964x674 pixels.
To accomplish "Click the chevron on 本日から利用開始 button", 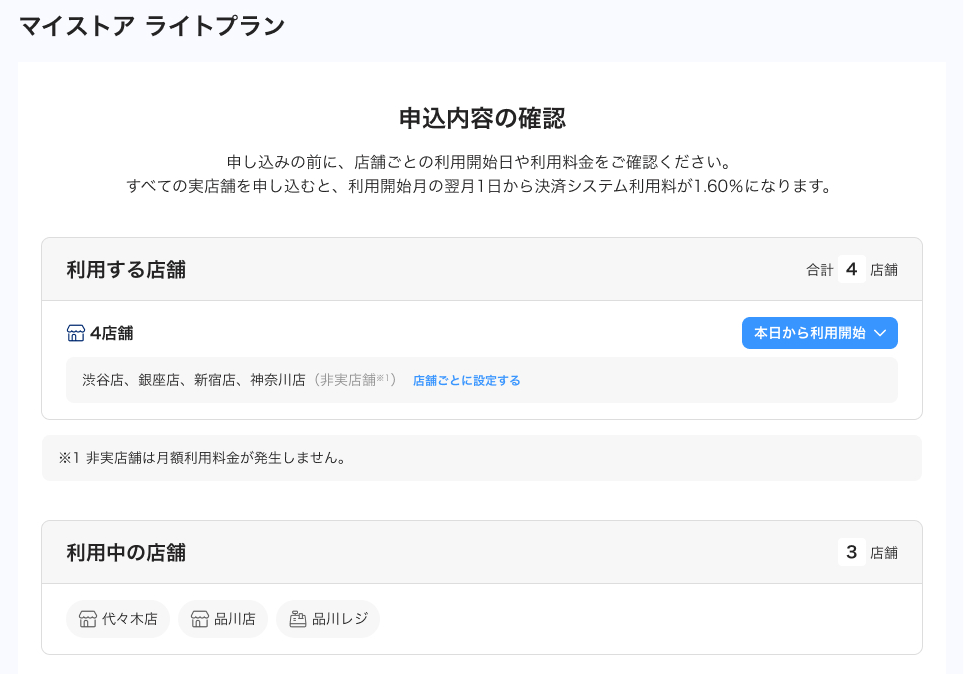I will [x=880, y=333].
